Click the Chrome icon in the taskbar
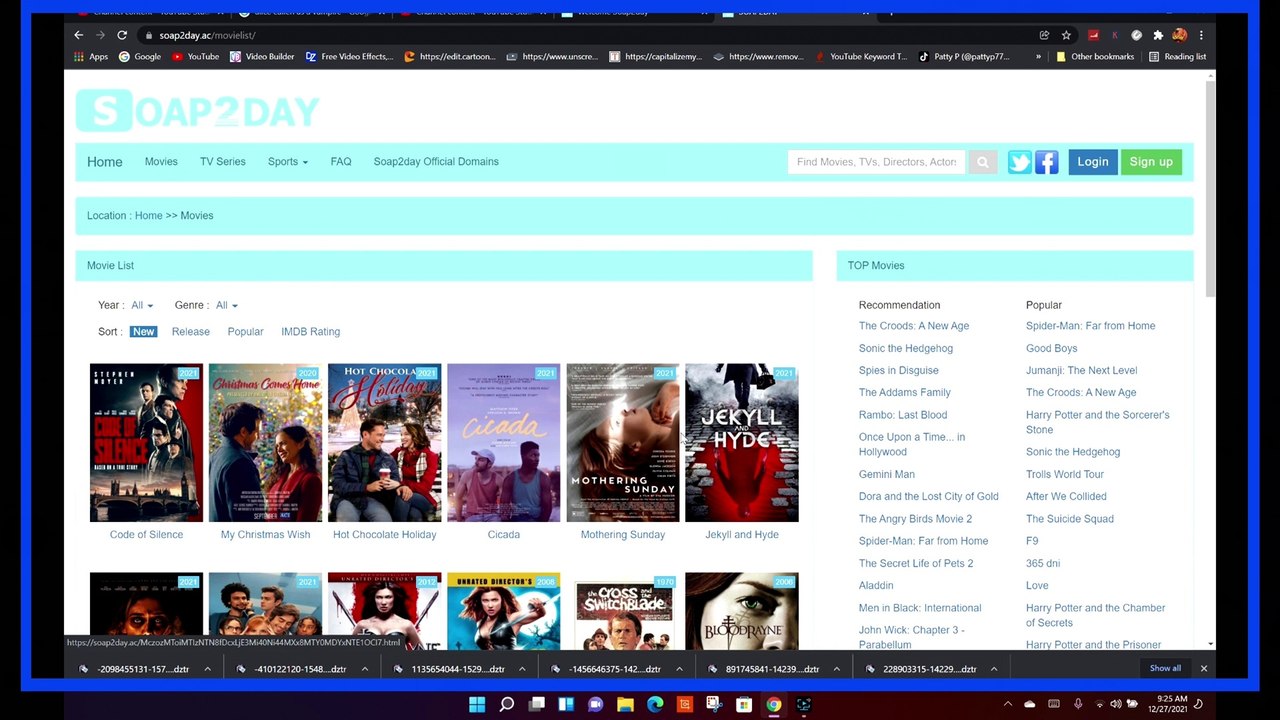This screenshot has width=1280, height=720. tap(774, 705)
